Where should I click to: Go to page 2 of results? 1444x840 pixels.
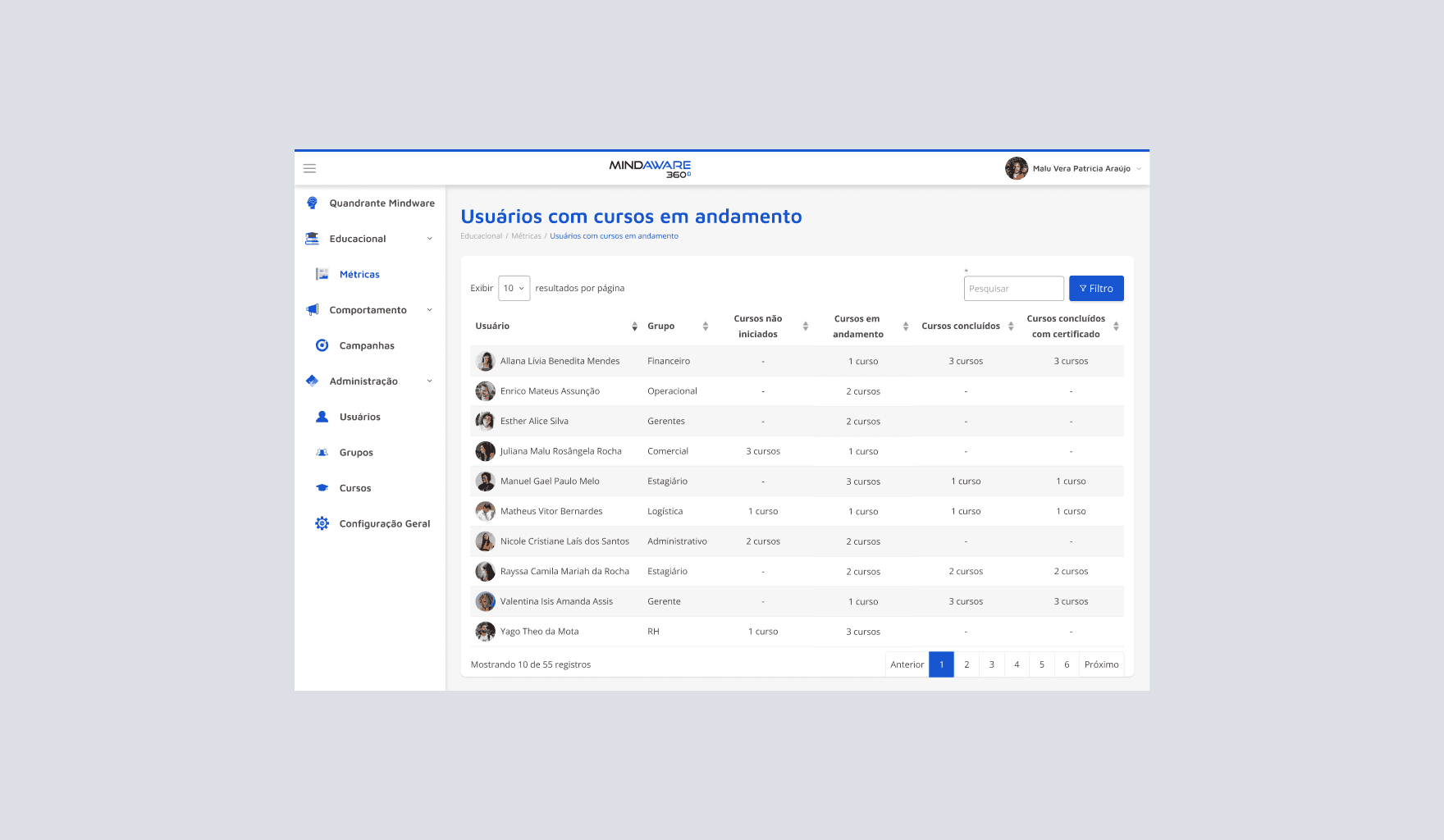click(x=966, y=664)
